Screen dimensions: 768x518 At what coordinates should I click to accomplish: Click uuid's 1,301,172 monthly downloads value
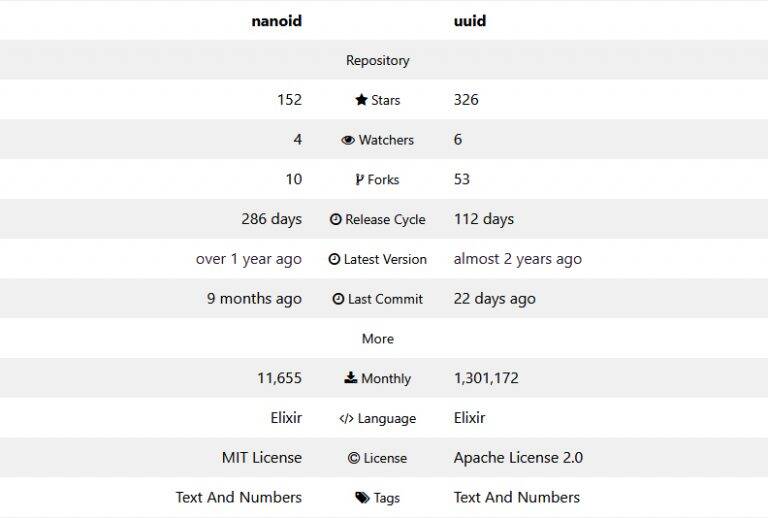(x=486, y=378)
